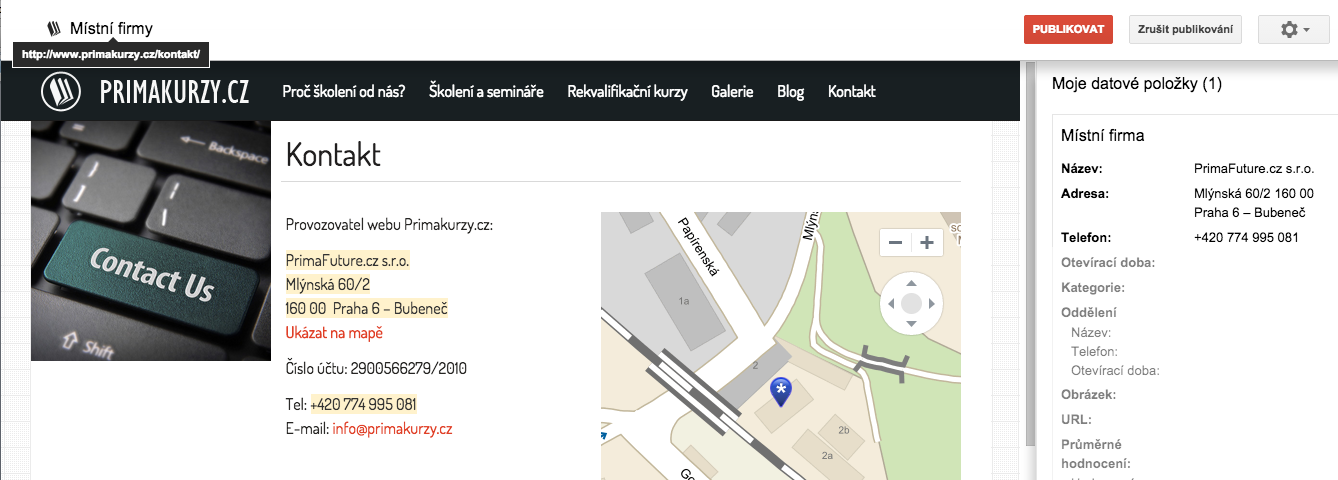This screenshot has width=1338, height=480.
Task: Click the Místní firmy logo icon
Action: (x=54, y=29)
